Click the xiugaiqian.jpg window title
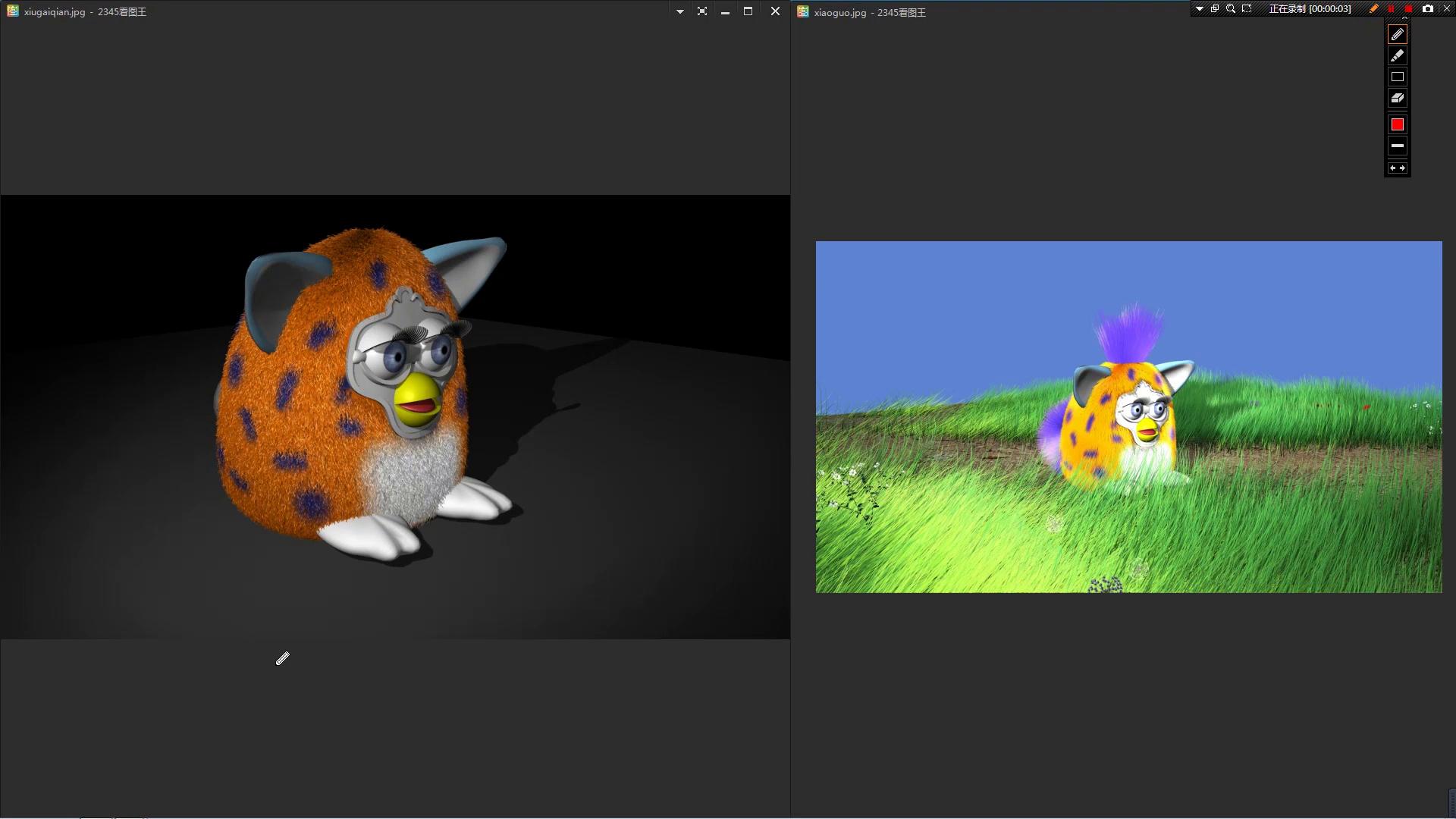This screenshot has height=819, width=1456. coord(85,12)
